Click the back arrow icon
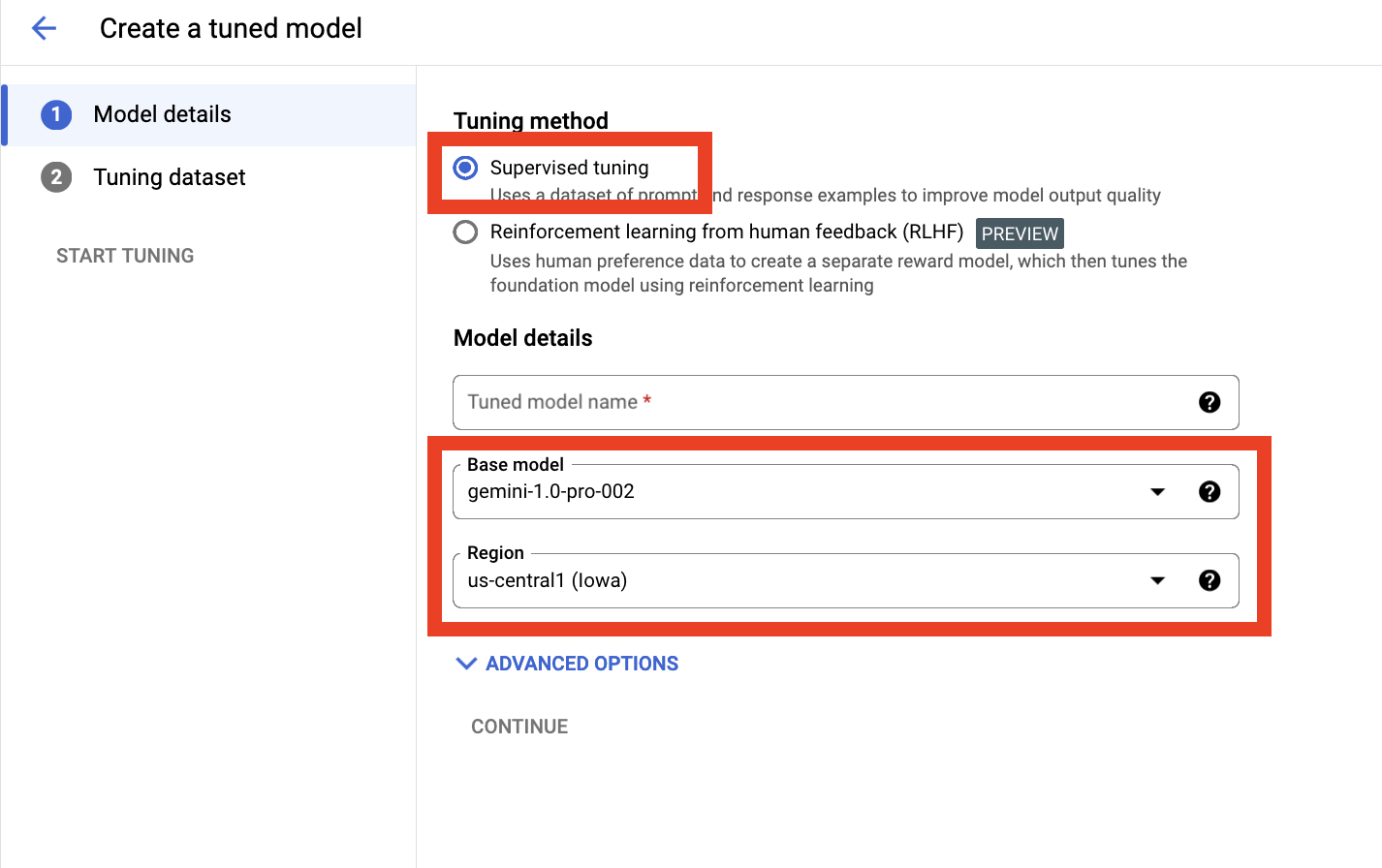The height and width of the screenshot is (868, 1382). (45, 28)
